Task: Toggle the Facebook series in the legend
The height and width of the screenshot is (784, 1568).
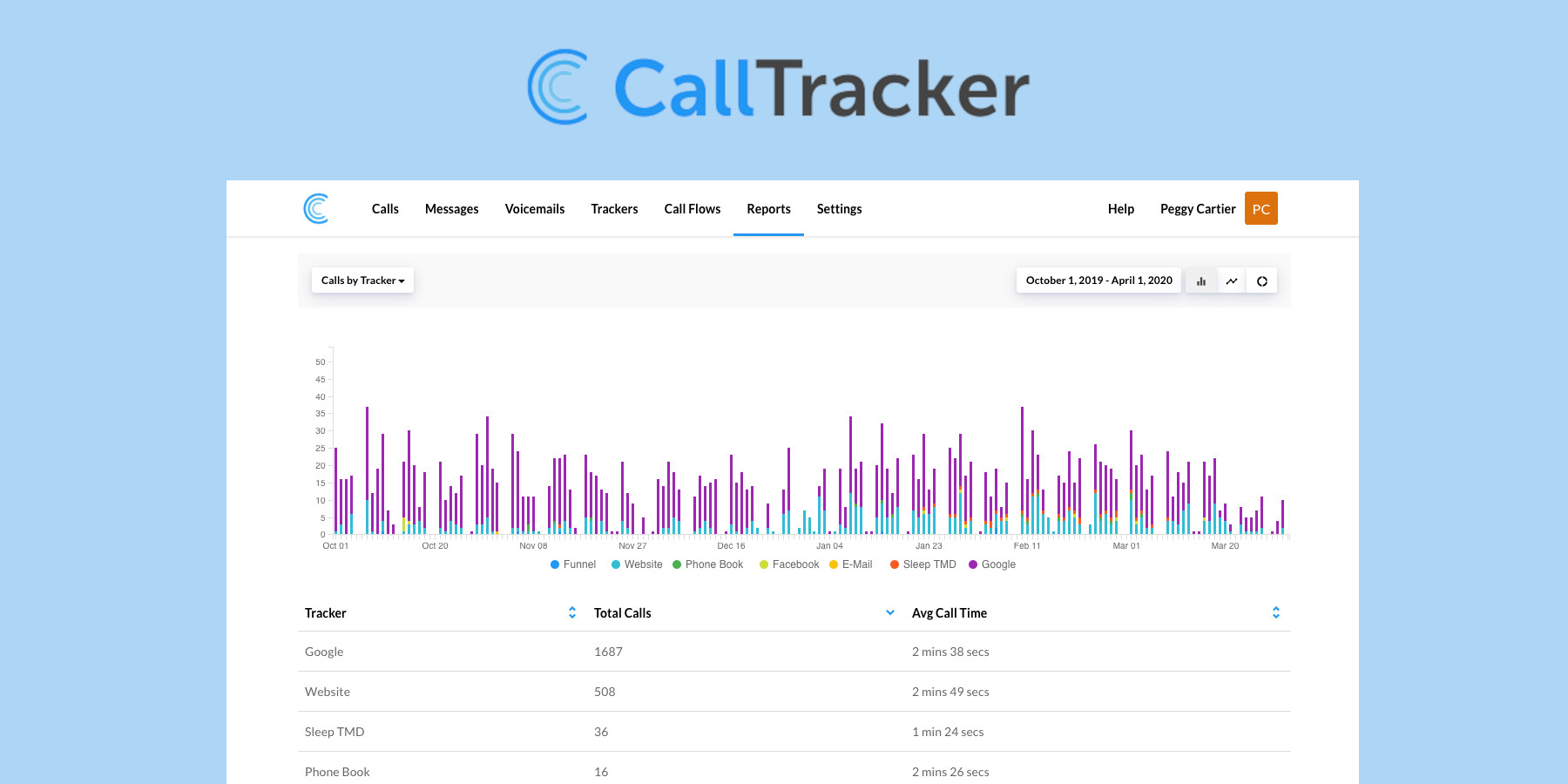Action: (x=789, y=564)
